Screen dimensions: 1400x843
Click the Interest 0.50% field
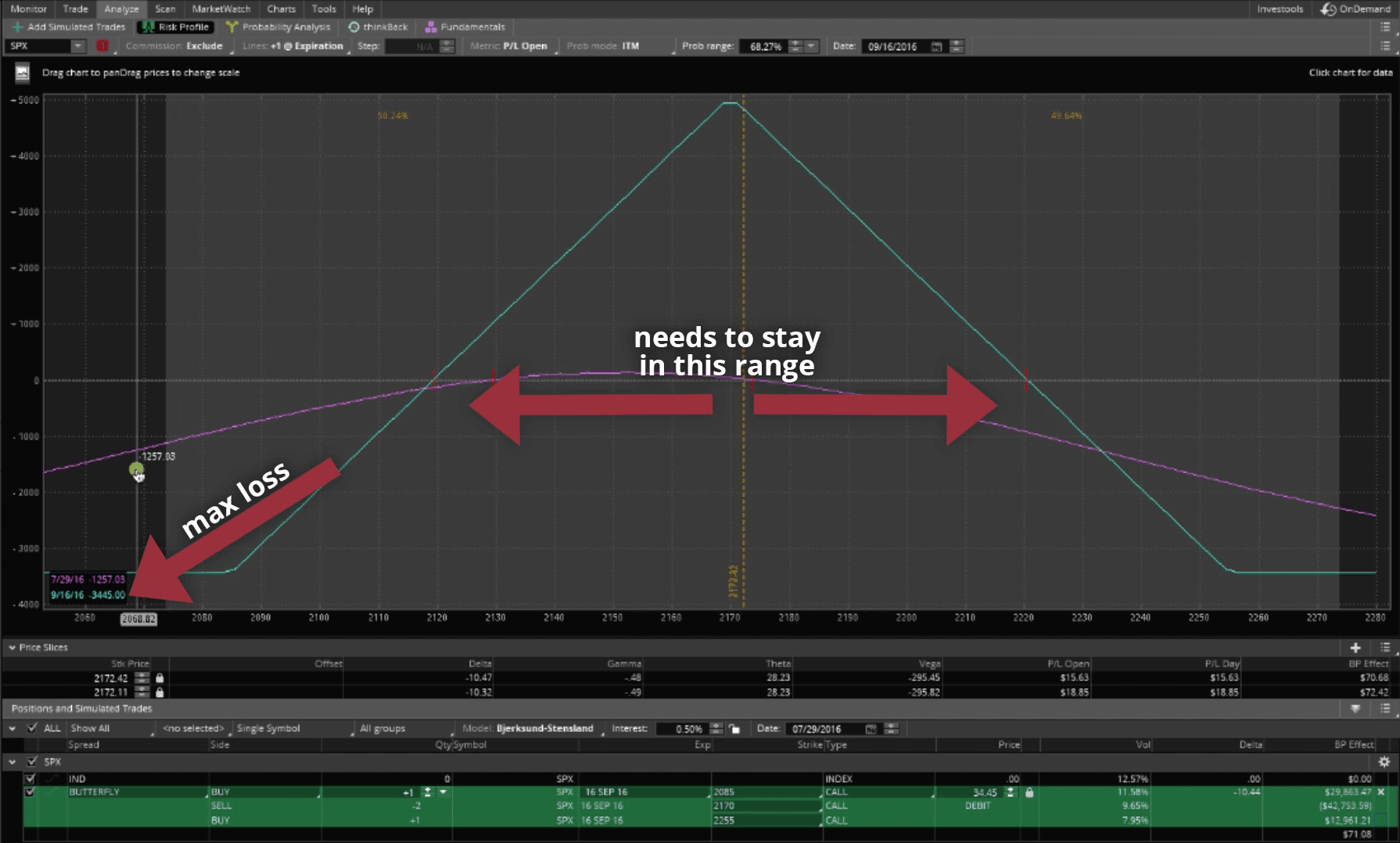pyautogui.click(x=681, y=728)
